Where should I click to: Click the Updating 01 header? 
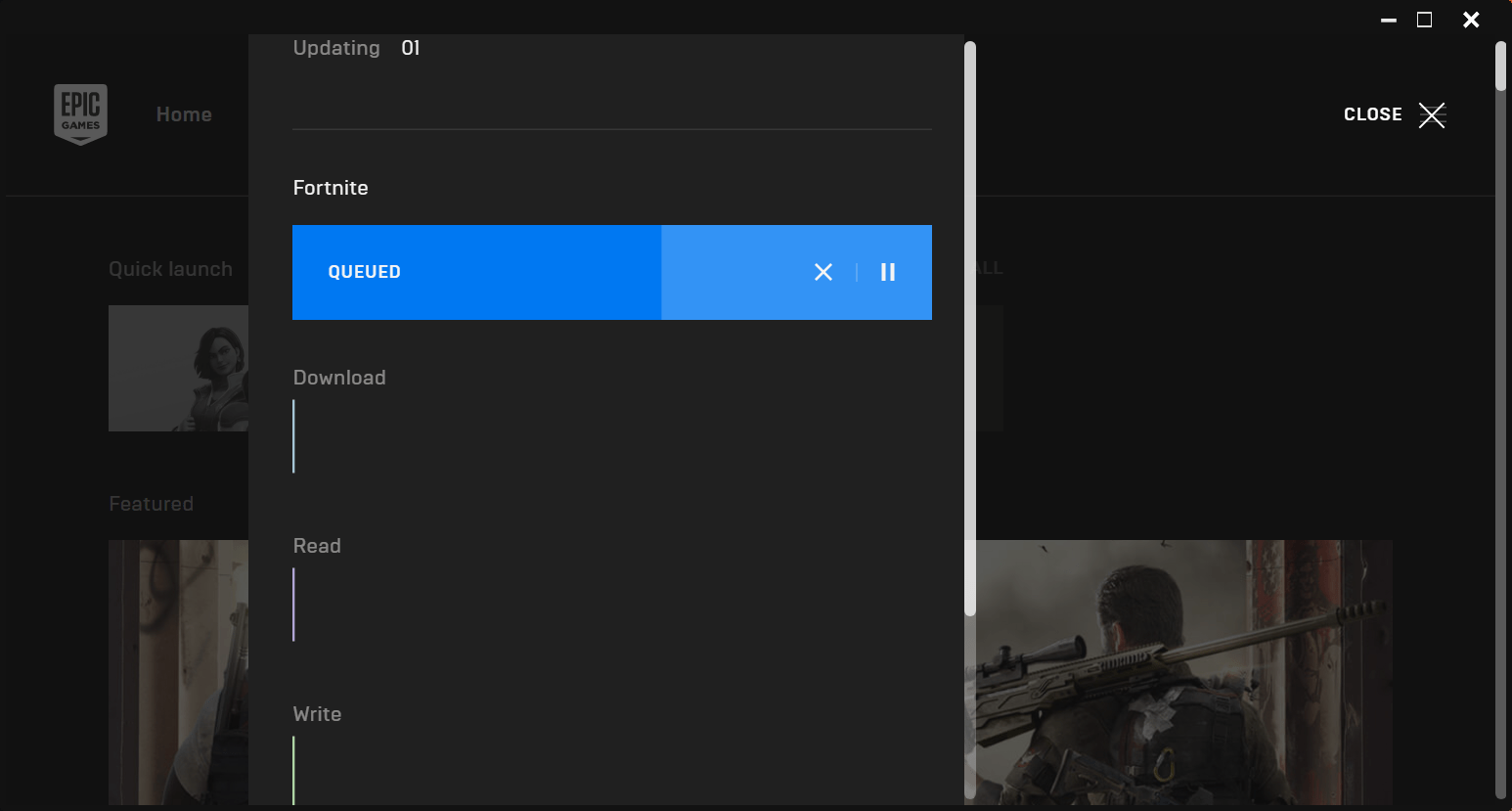(x=356, y=47)
